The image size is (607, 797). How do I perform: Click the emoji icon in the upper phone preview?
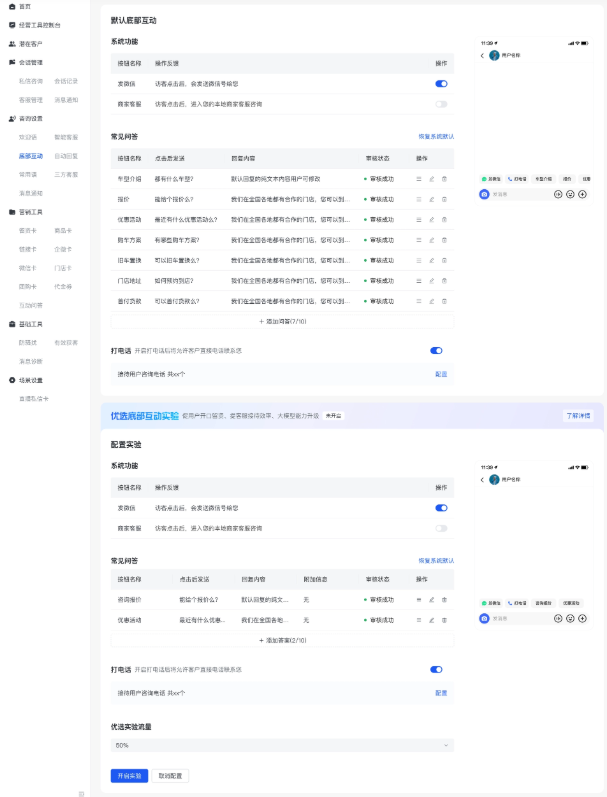click(570, 194)
